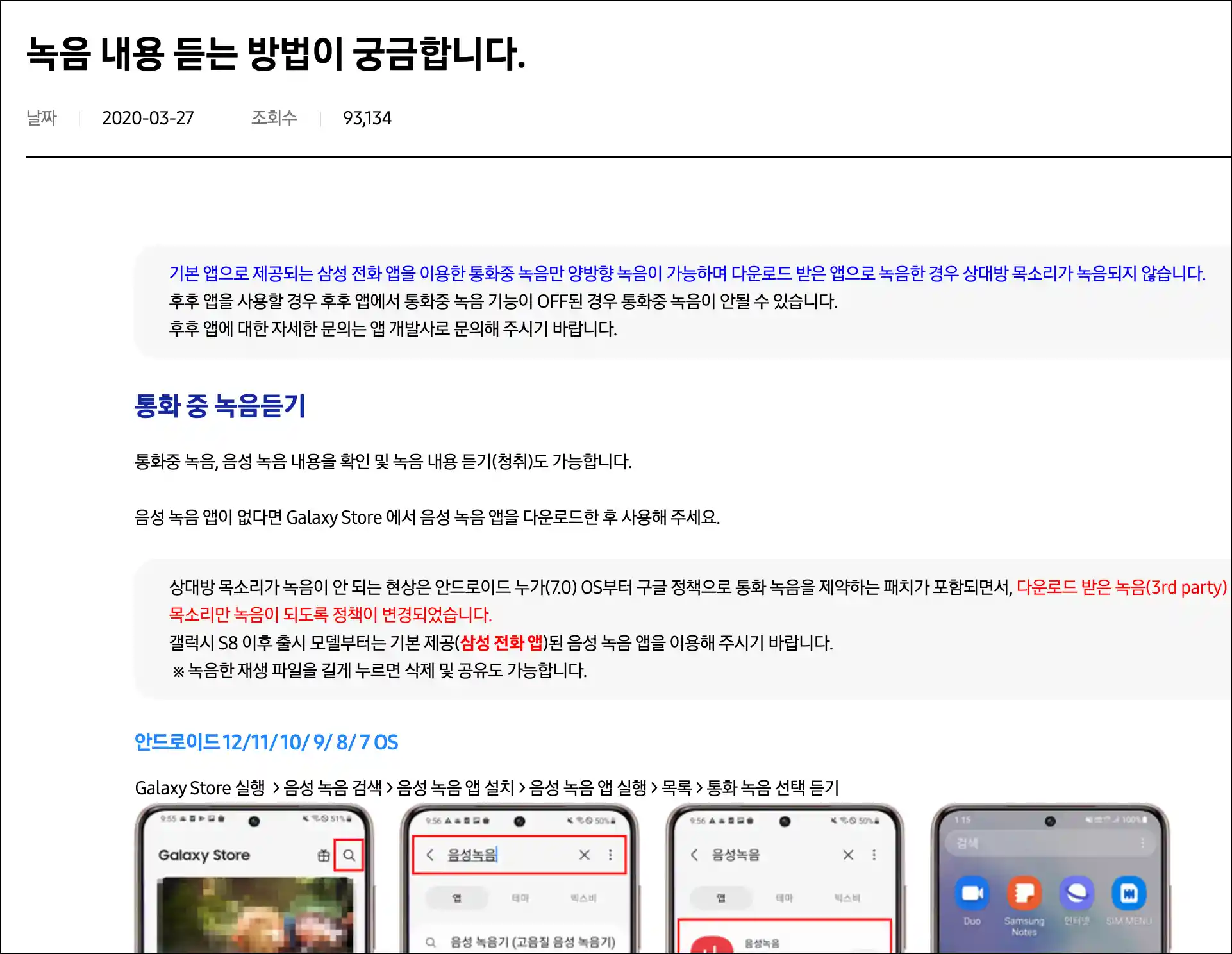Click back arrow in third phone's 음성녹음 search bar

coord(694,855)
